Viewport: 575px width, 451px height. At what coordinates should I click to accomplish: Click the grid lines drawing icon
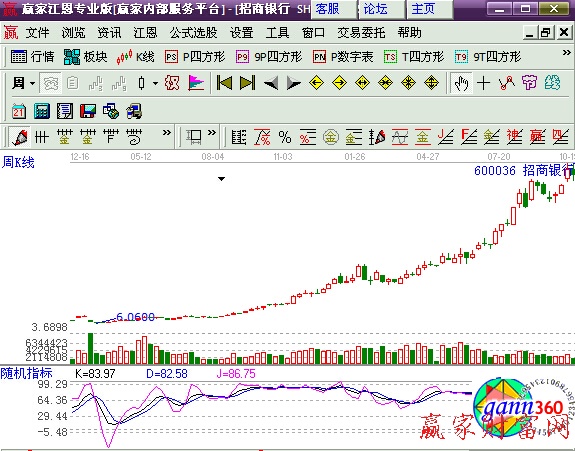pyautogui.click(x=42, y=138)
